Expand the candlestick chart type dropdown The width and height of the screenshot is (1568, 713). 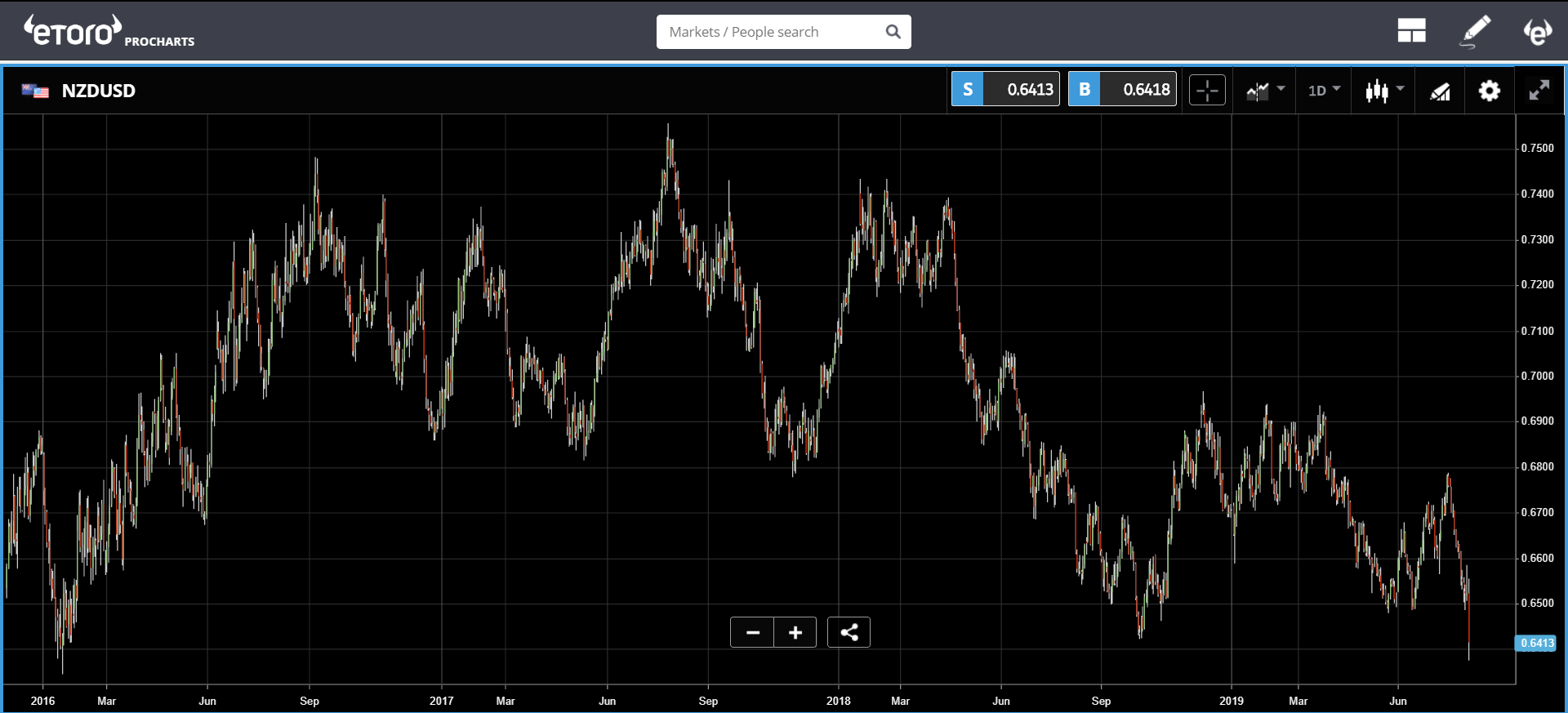1384,90
